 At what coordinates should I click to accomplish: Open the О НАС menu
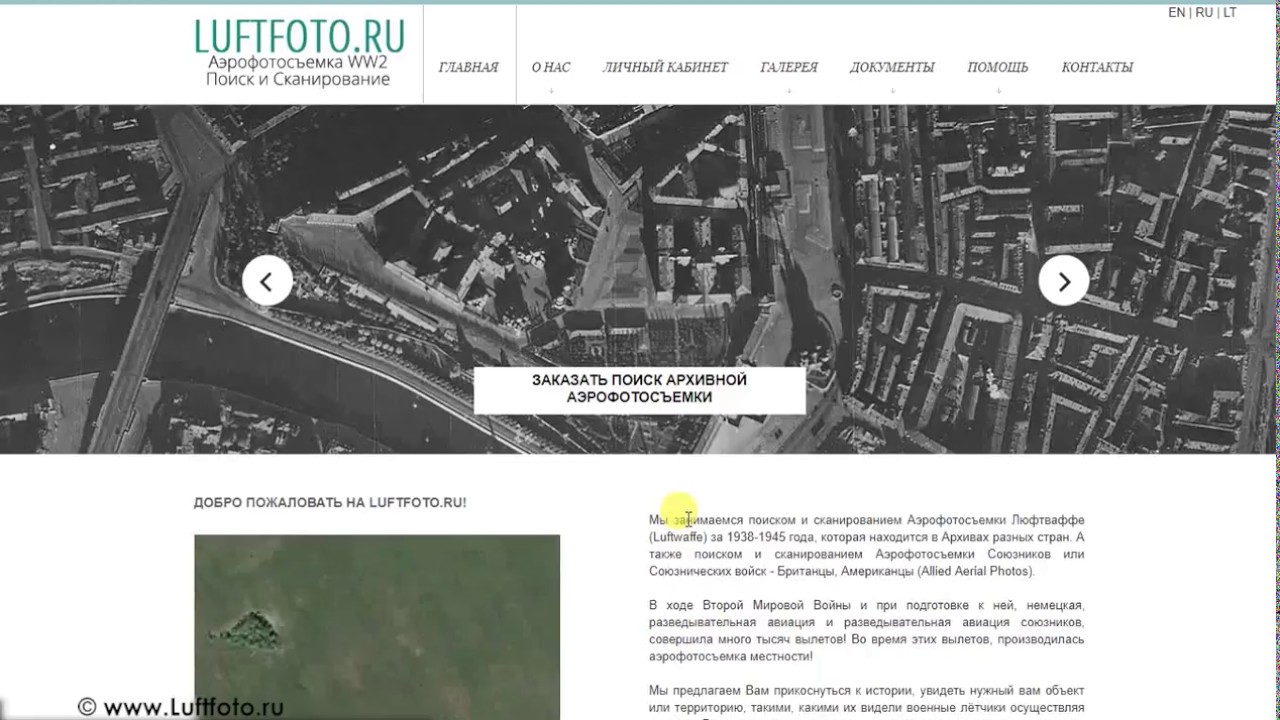[551, 67]
